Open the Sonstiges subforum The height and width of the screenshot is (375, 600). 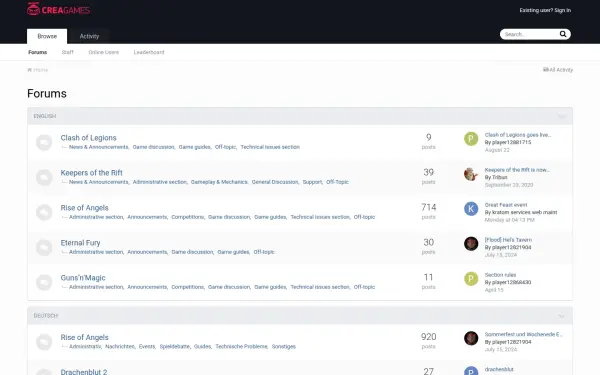284,347
